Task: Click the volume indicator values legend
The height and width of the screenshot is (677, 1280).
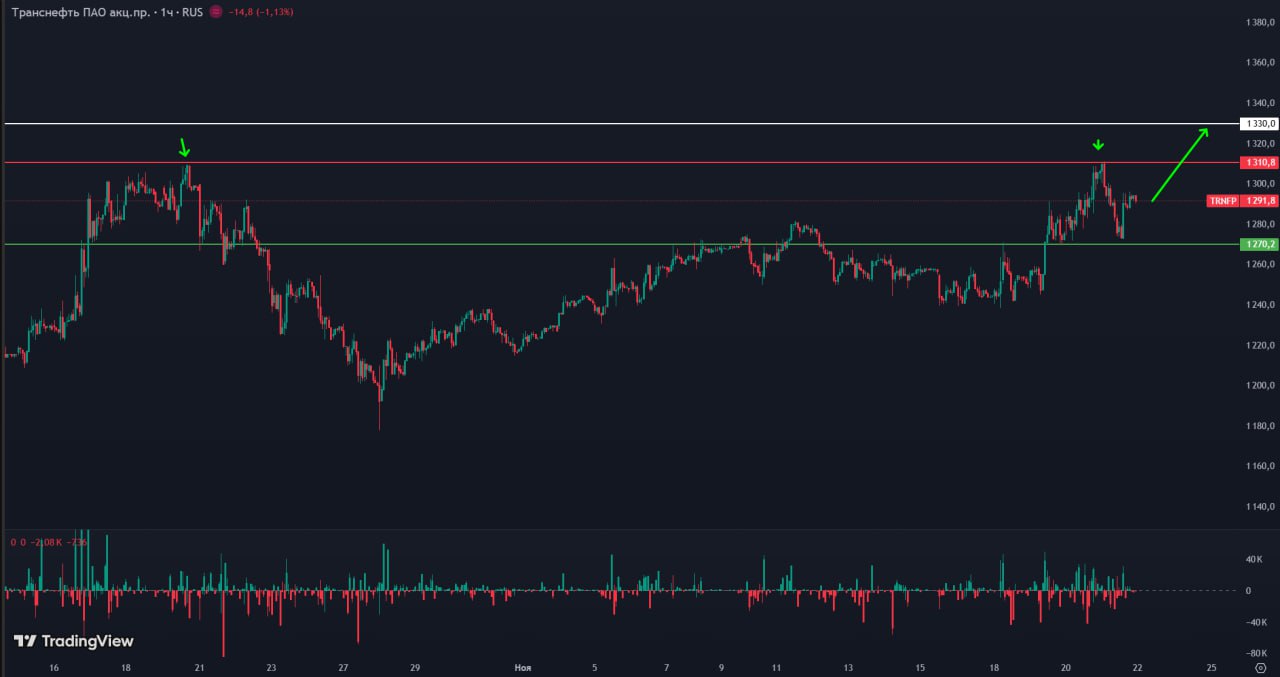Action: point(50,542)
